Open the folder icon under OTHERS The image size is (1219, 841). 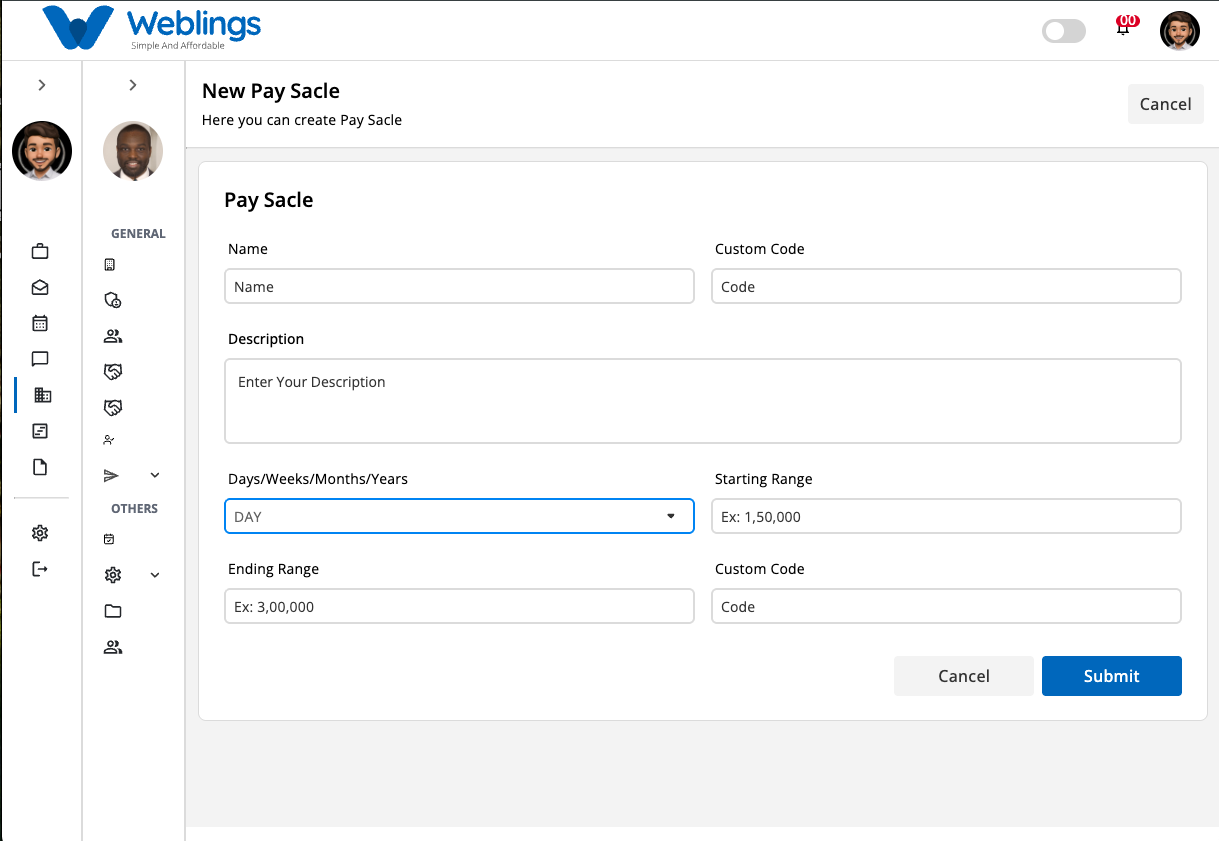(x=113, y=611)
